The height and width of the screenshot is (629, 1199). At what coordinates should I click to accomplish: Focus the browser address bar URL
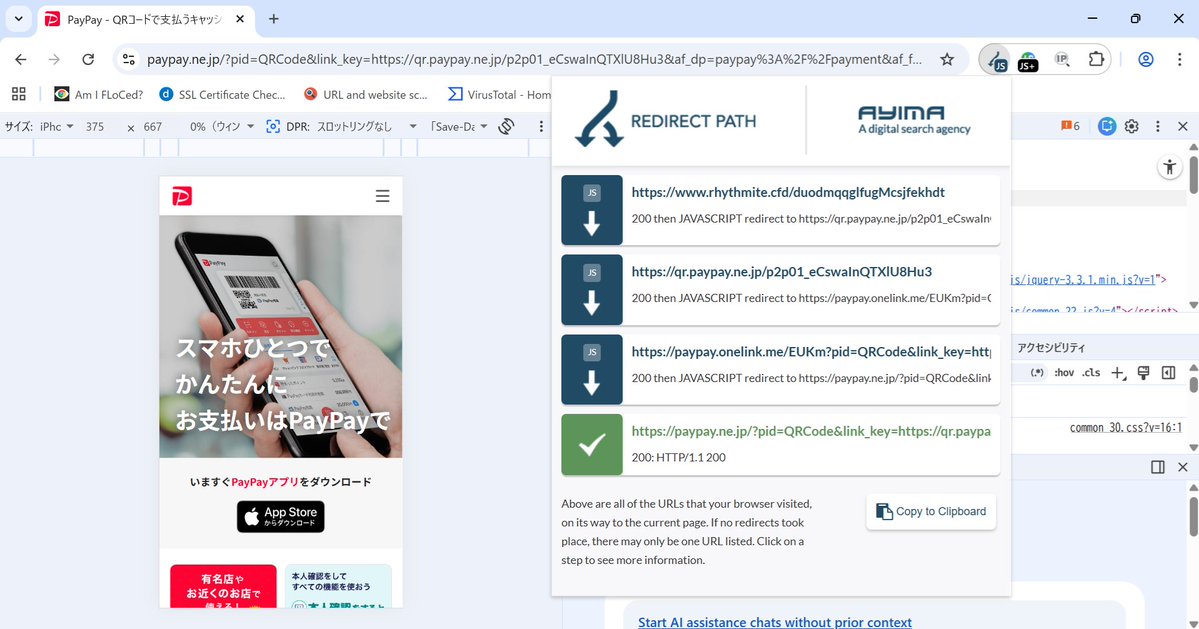click(534, 59)
